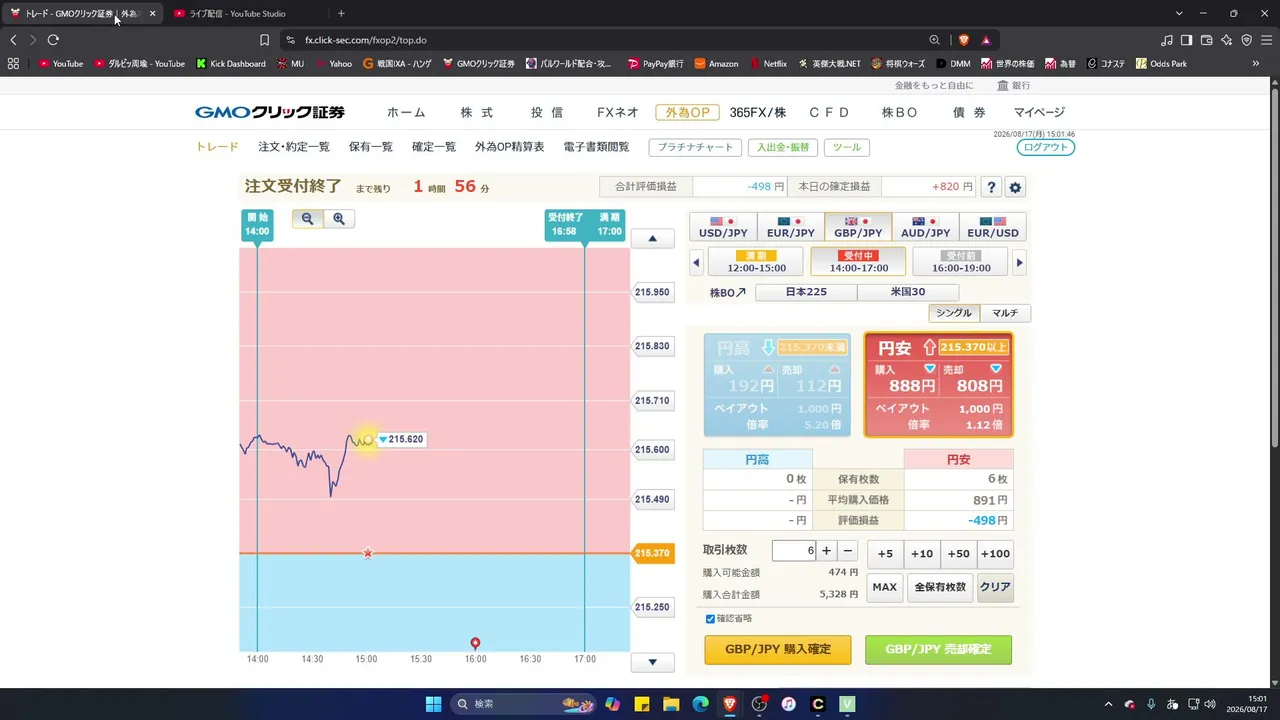Toggle the 確認省略 checkbox
The width and height of the screenshot is (1280, 720).
click(x=710, y=619)
